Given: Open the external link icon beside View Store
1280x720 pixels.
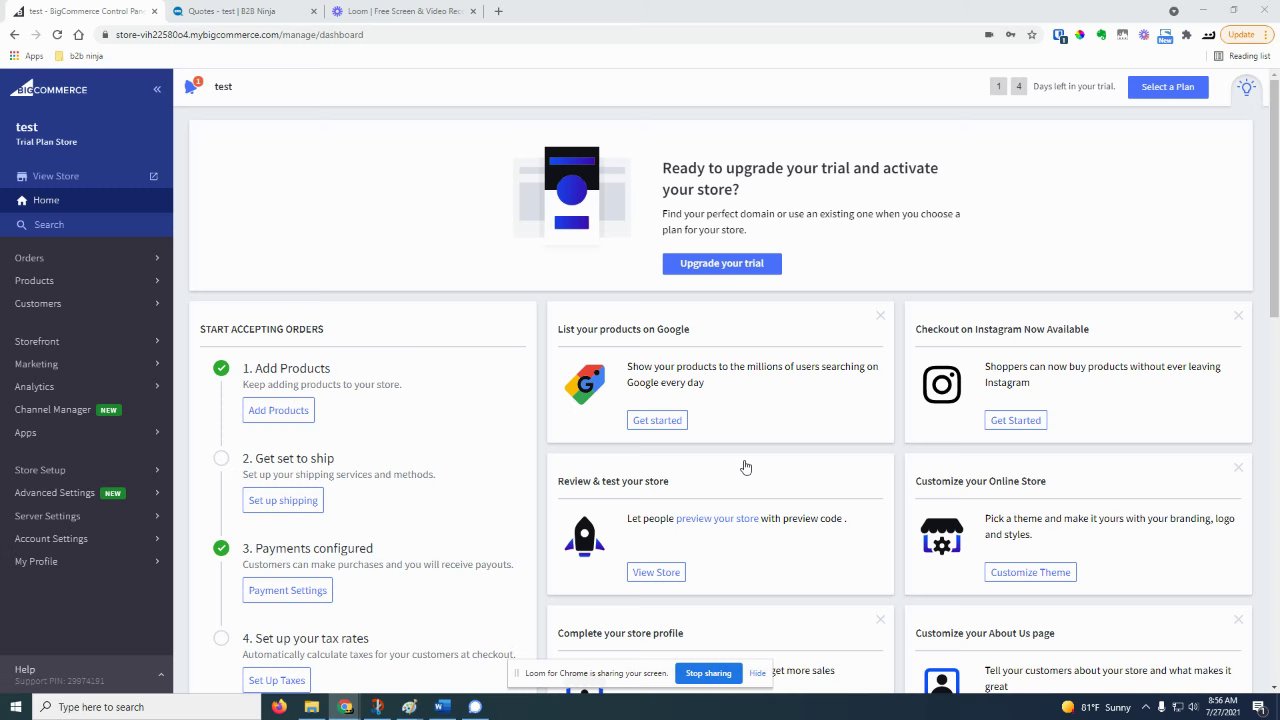Looking at the screenshot, I should click(x=154, y=176).
